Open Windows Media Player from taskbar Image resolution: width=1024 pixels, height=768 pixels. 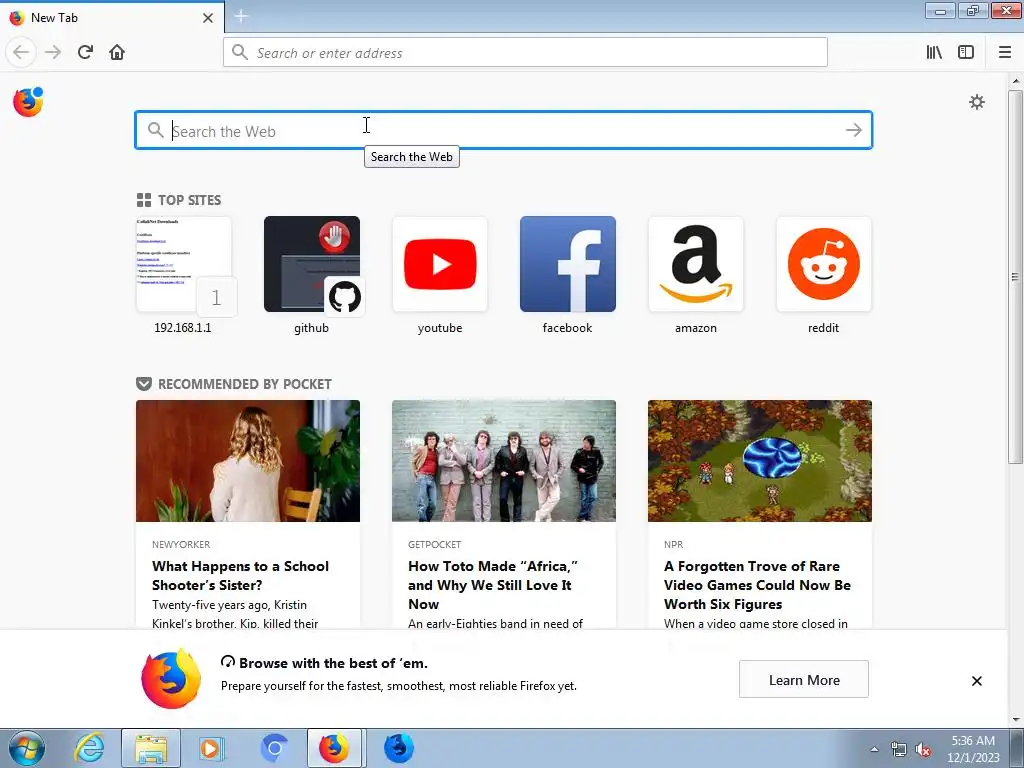pyautogui.click(x=212, y=748)
